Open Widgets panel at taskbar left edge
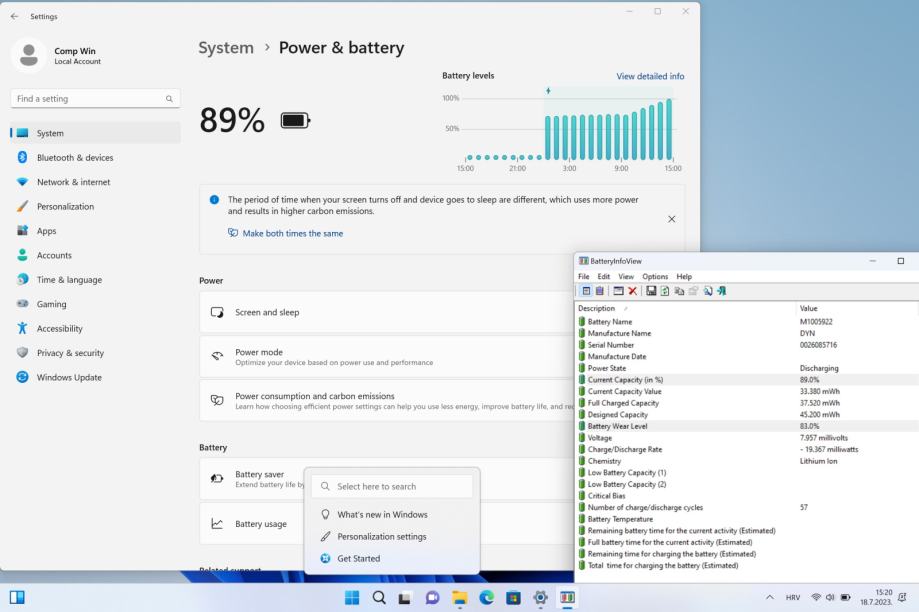Viewport: 919px width, 612px height. point(17,597)
